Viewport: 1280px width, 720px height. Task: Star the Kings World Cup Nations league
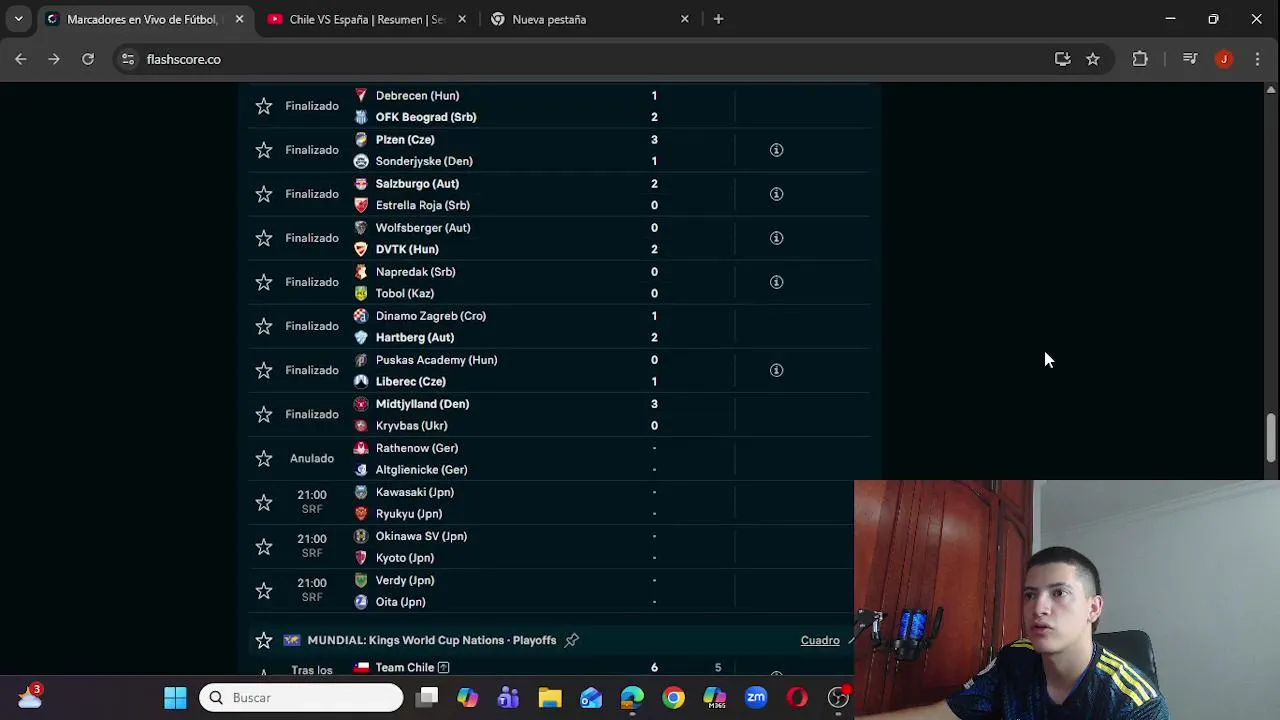[x=264, y=640]
